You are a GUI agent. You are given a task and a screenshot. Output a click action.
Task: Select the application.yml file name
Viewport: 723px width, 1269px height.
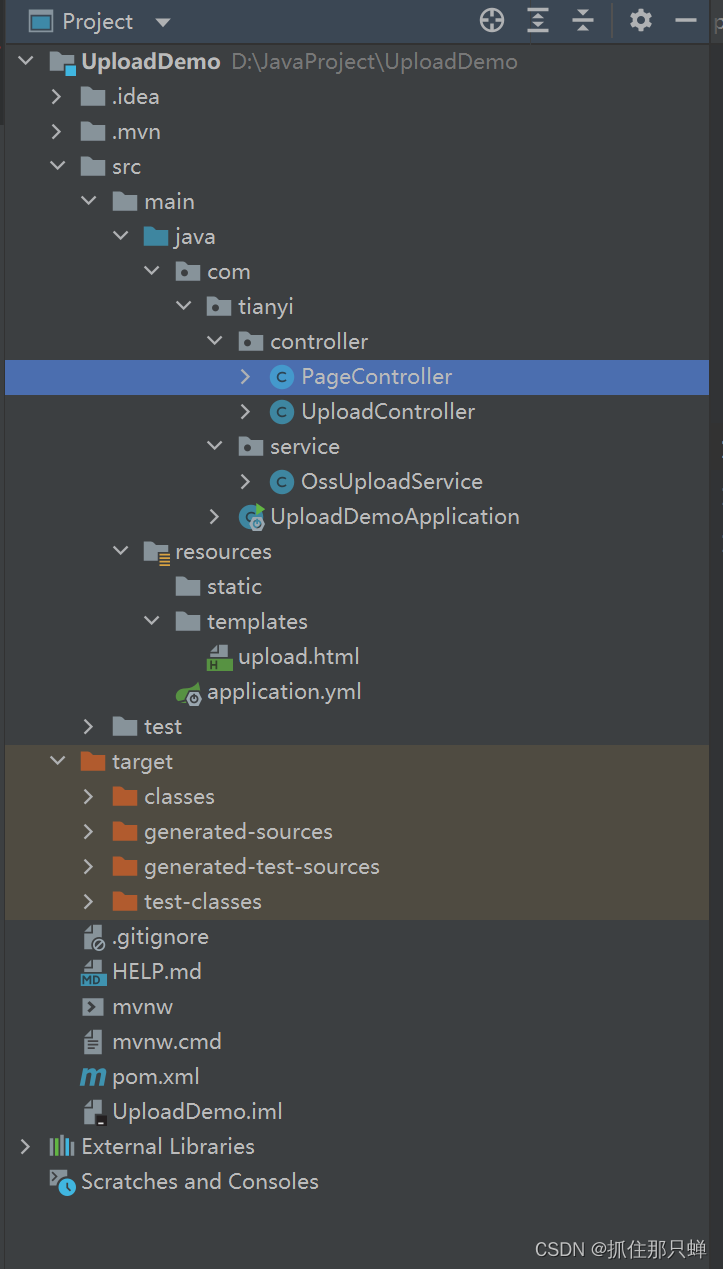tap(284, 692)
